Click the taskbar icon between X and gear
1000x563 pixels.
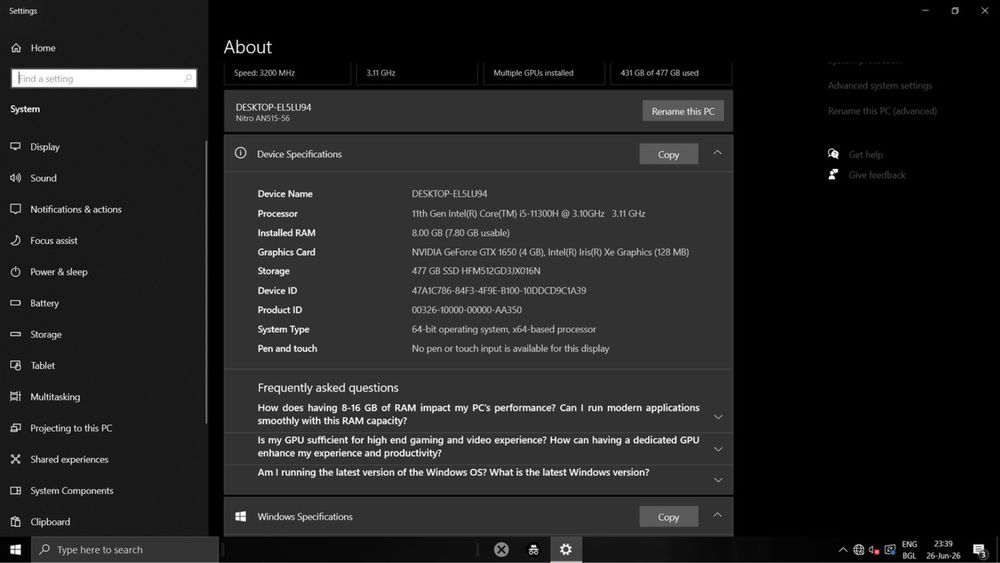pyautogui.click(x=534, y=549)
